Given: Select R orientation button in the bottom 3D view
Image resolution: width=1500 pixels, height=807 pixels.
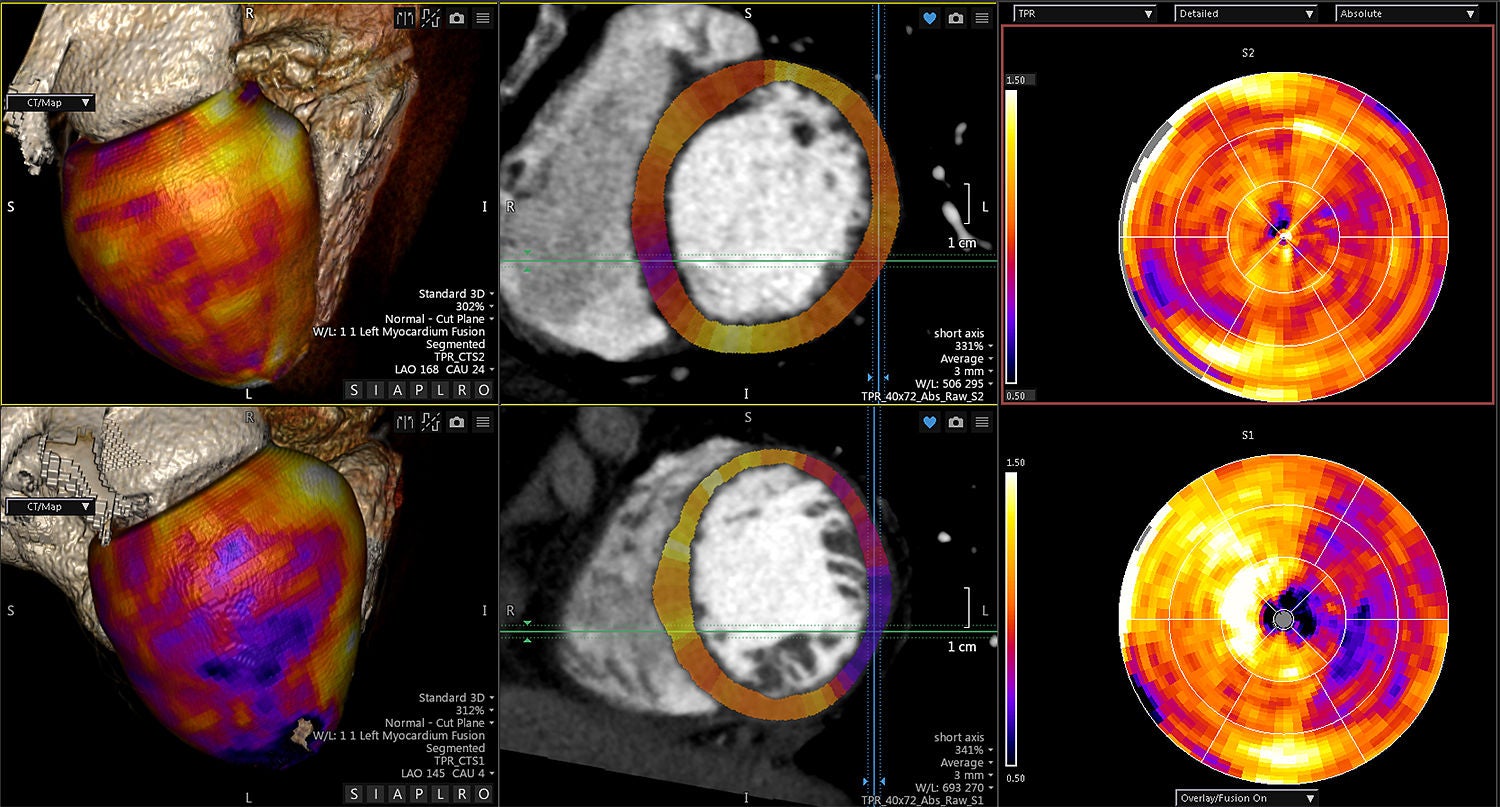Looking at the screenshot, I should (462, 794).
